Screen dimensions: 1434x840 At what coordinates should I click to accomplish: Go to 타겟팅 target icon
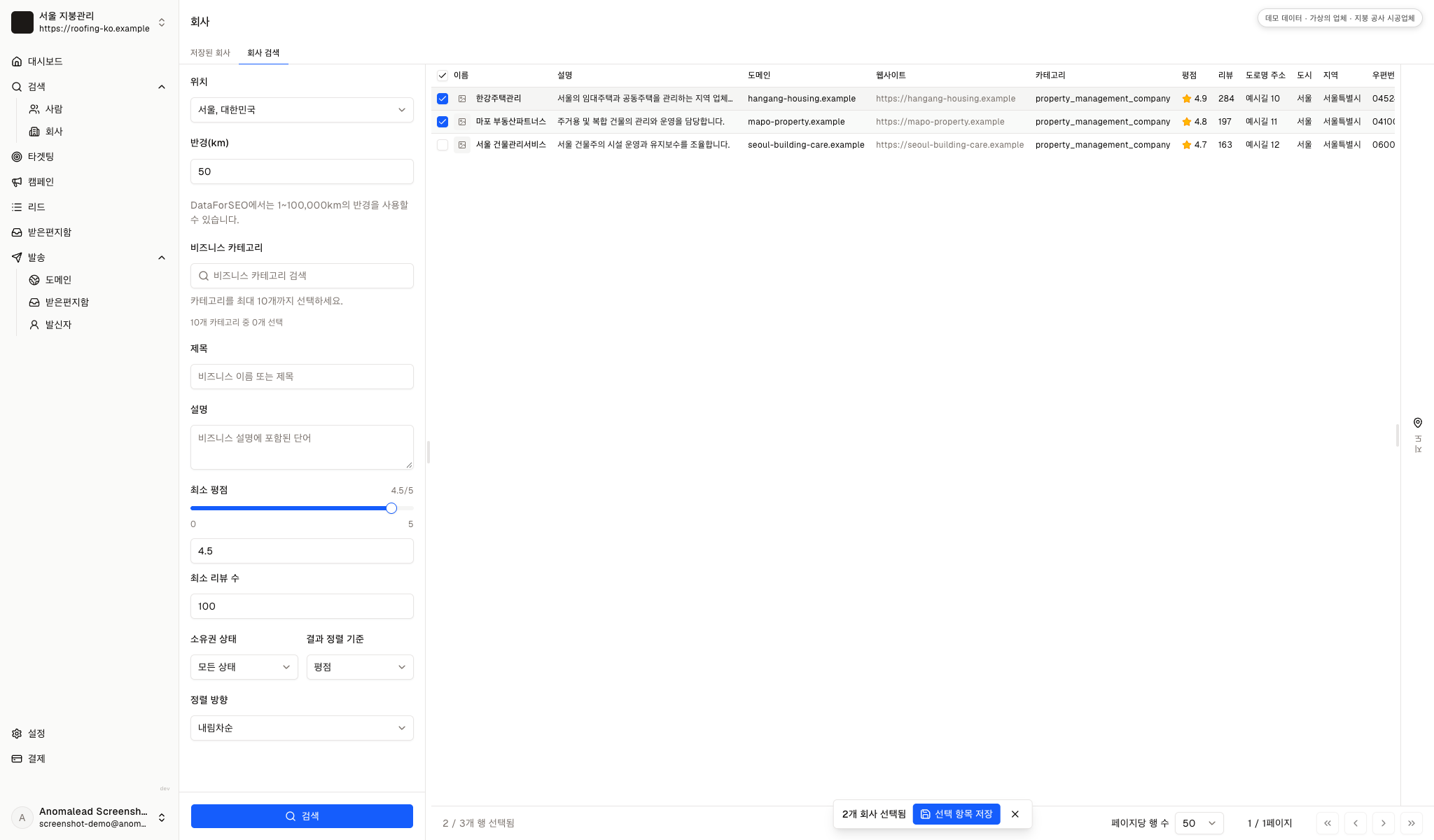[17, 157]
